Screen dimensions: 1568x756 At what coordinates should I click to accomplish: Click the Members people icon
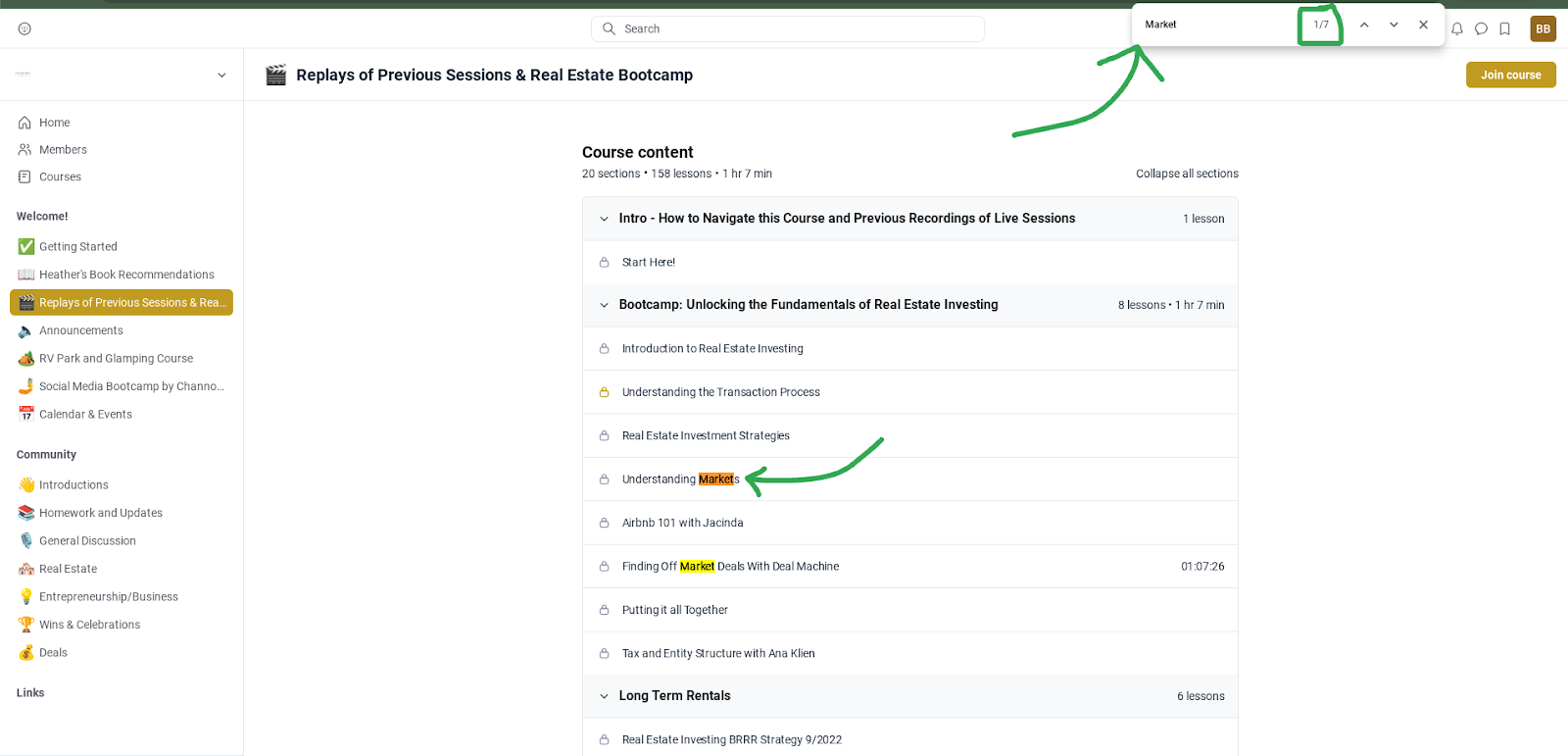point(24,150)
